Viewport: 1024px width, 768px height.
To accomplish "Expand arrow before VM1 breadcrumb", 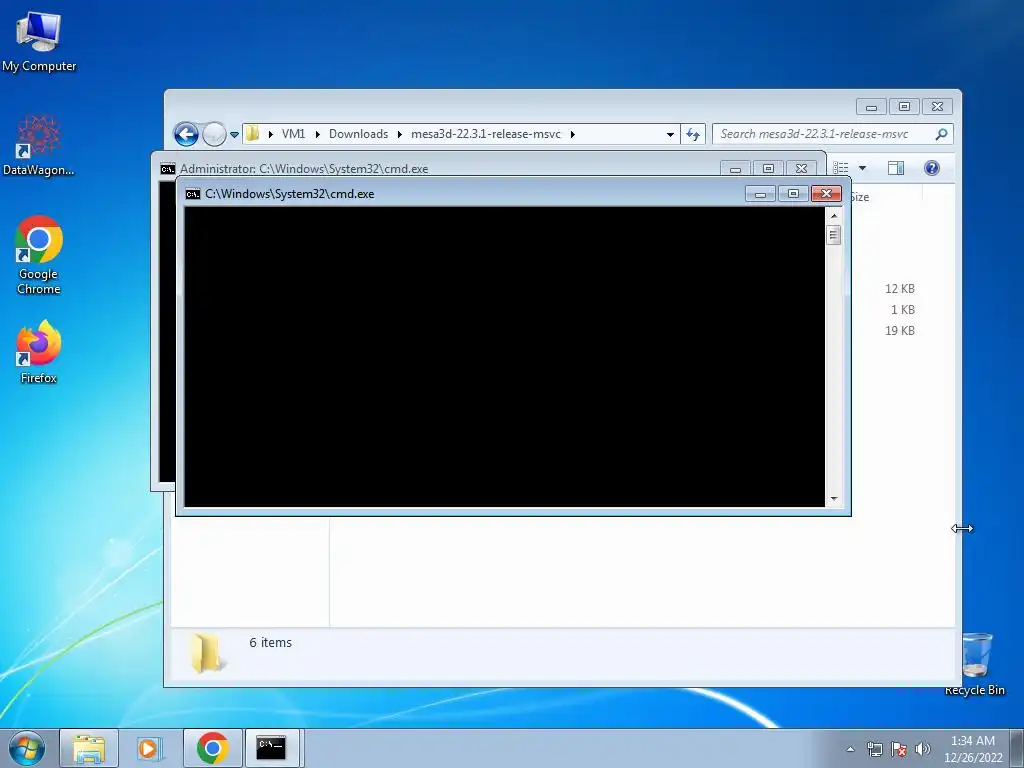I will tap(270, 135).
